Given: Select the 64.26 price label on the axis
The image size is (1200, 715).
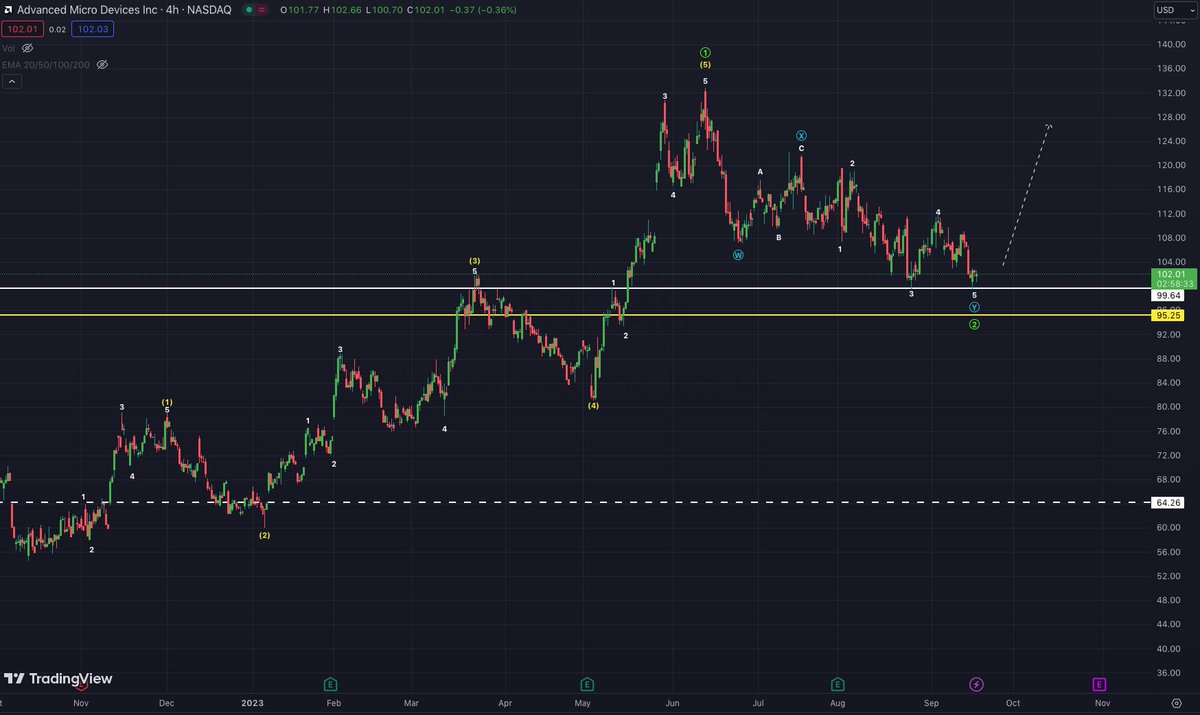Looking at the screenshot, I should tap(1167, 502).
